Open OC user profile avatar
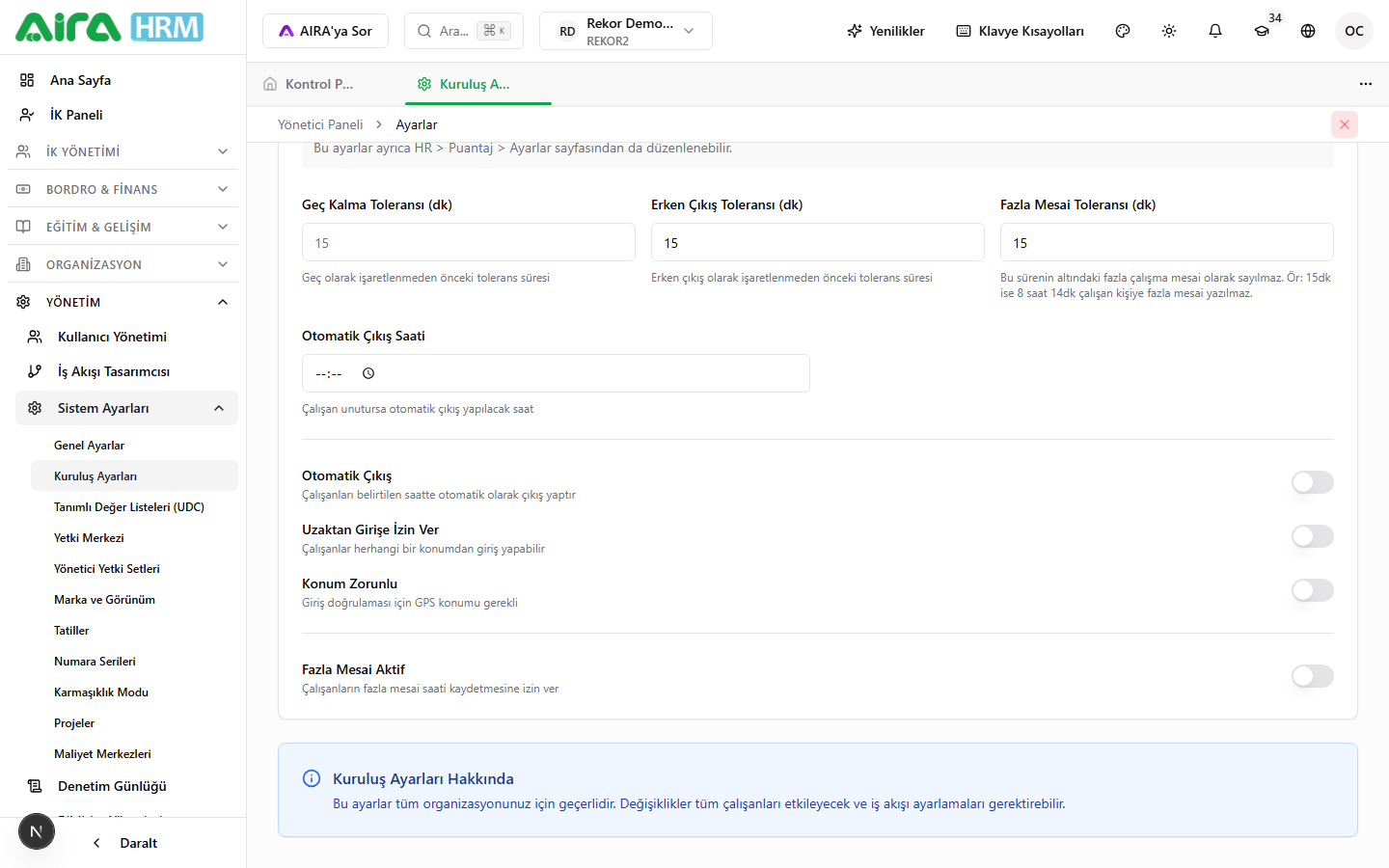Screen dimensions: 1389x868 coord(1354,31)
